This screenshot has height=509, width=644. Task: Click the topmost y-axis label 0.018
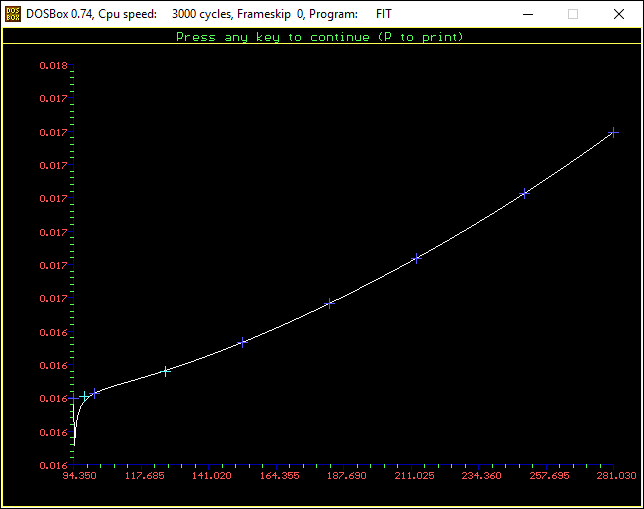pyautogui.click(x=53, y=66)
